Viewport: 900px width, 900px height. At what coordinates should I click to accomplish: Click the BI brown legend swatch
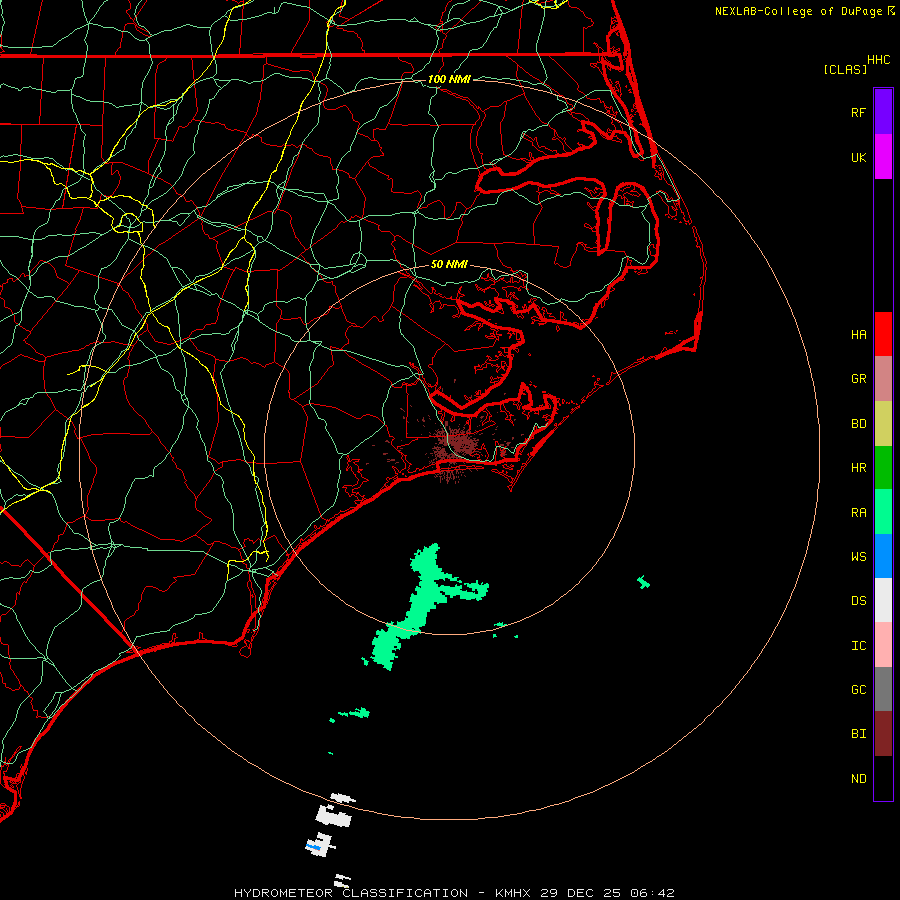coord(883,734)
